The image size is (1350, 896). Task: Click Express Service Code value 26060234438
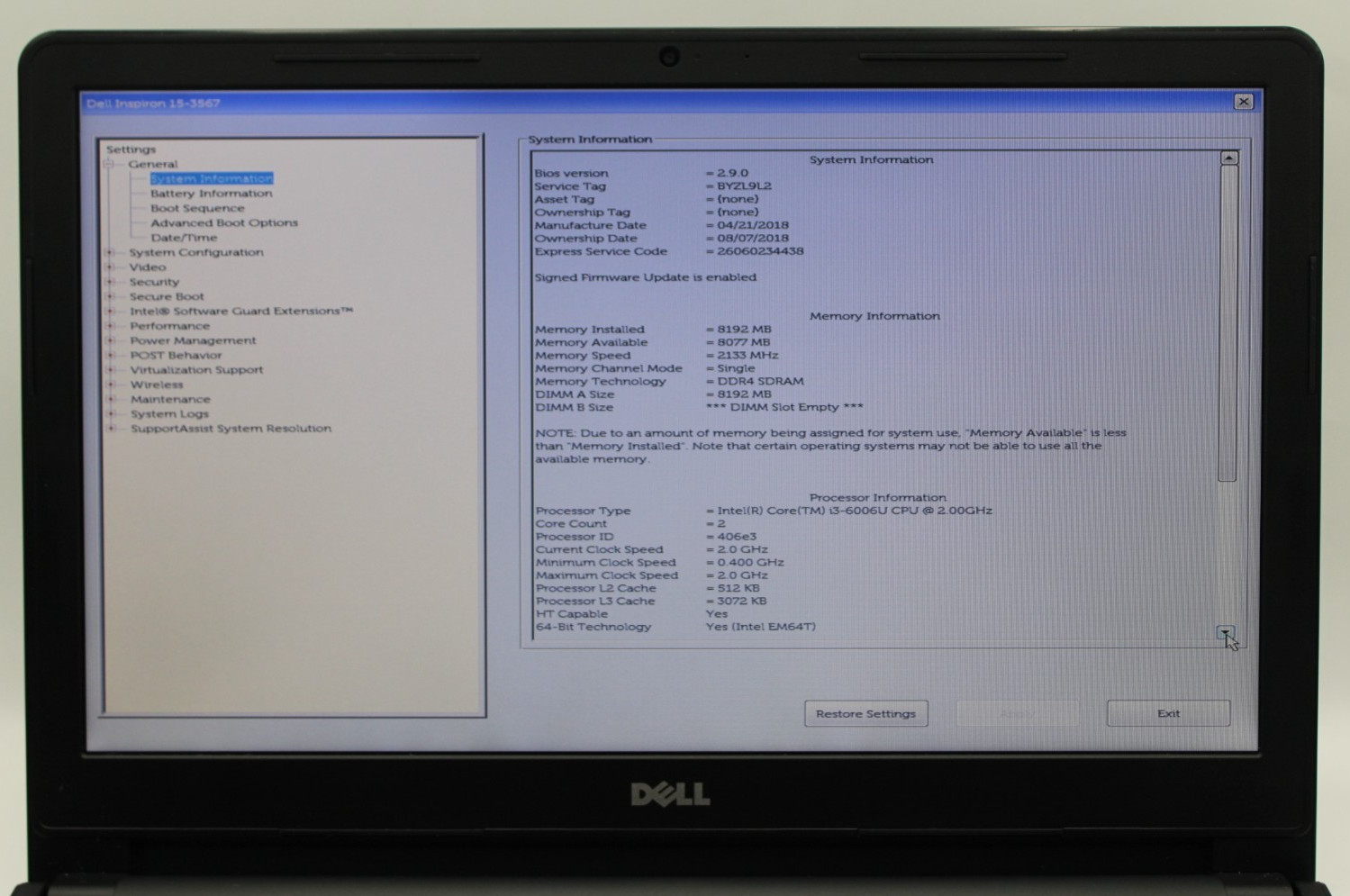pos(760,251)
